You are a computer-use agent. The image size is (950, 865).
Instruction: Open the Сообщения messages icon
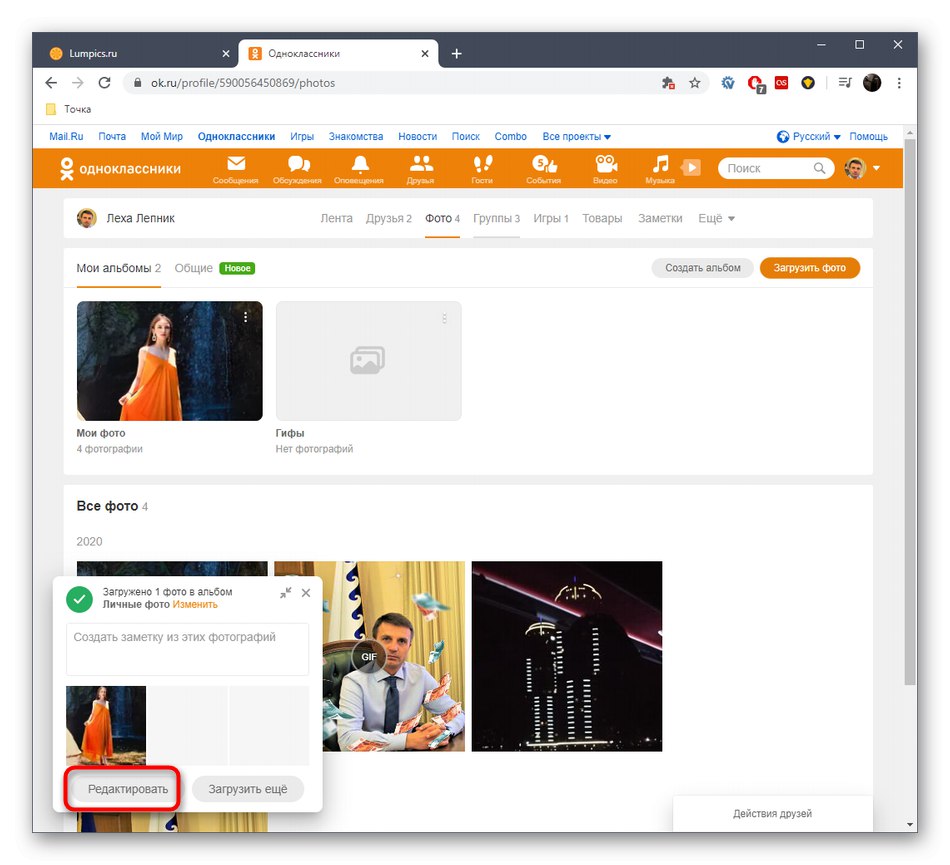(236, 169)
